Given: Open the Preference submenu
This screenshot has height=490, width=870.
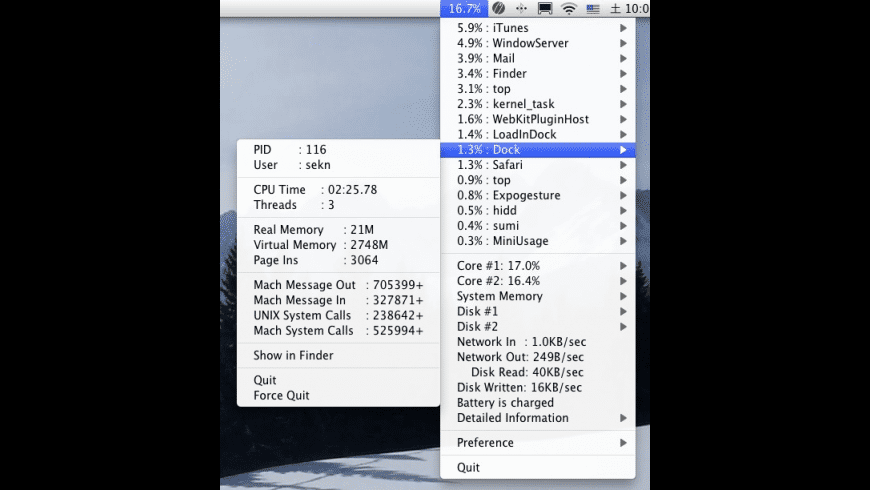Looking at the screenshot, I should (x=538, y=443).
